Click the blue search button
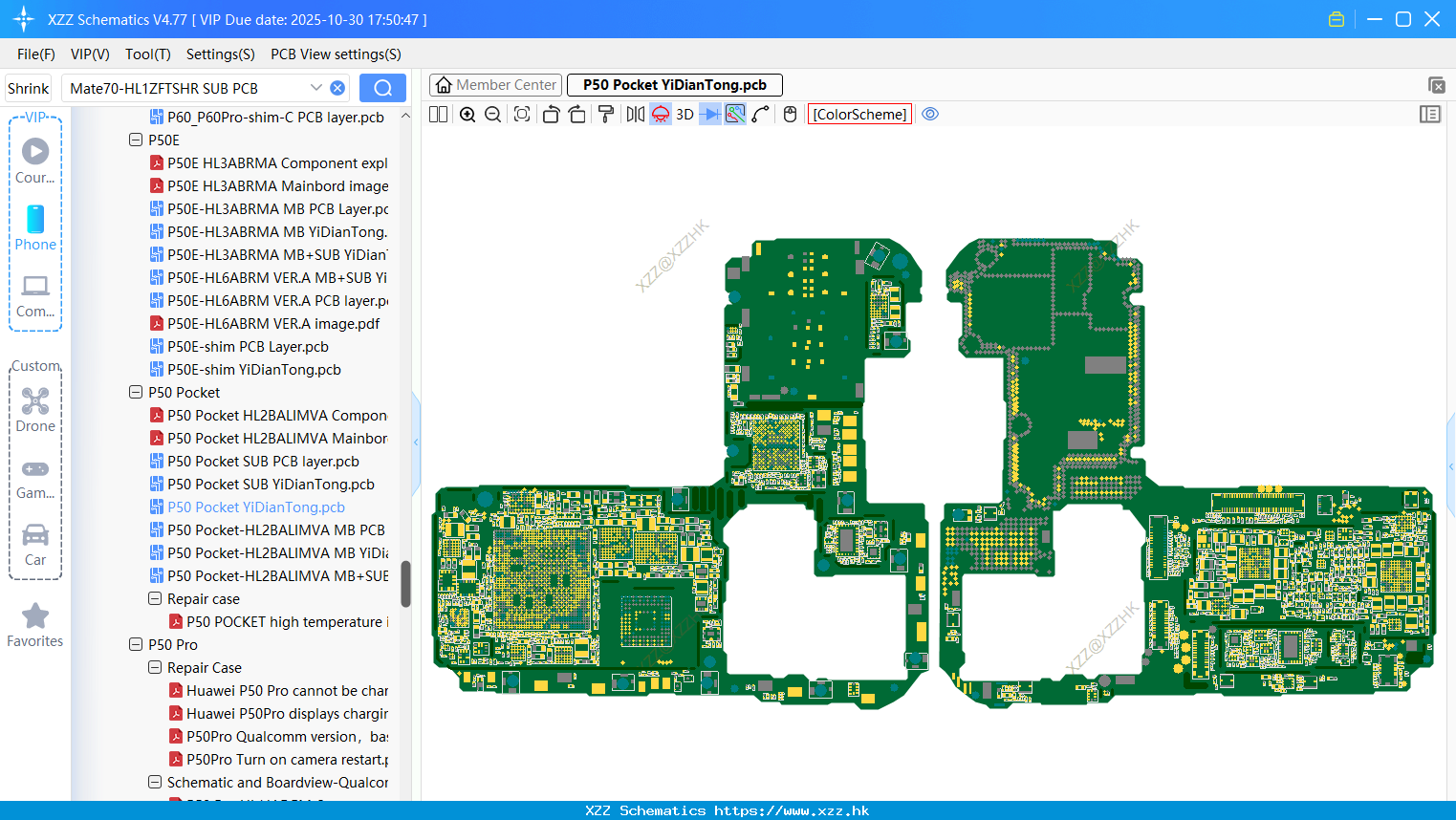1456x820 pixels. (382, 88)
